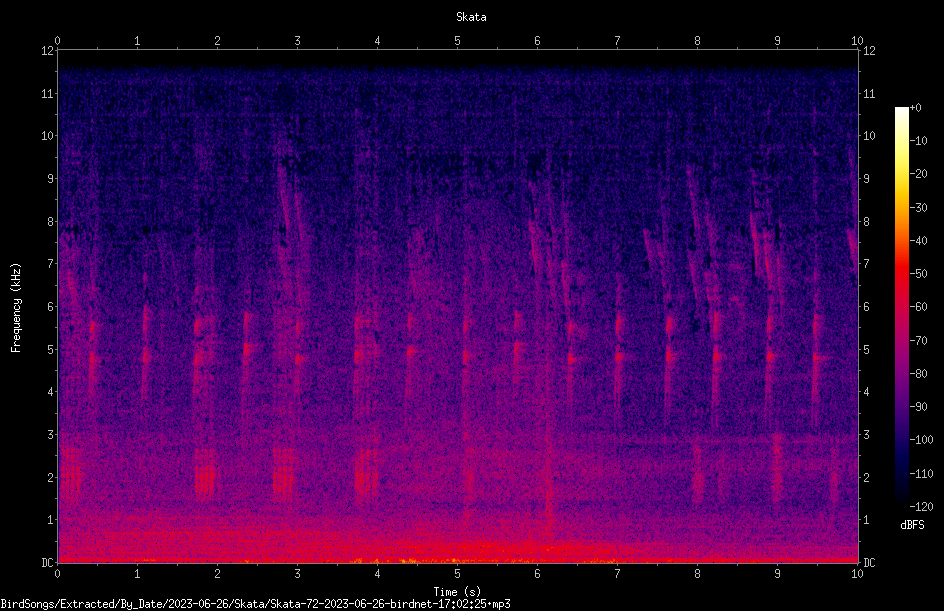944x611 pixels.
Task: Click the 8 second tick on the bottom time axis
Action: coord(697,574)
